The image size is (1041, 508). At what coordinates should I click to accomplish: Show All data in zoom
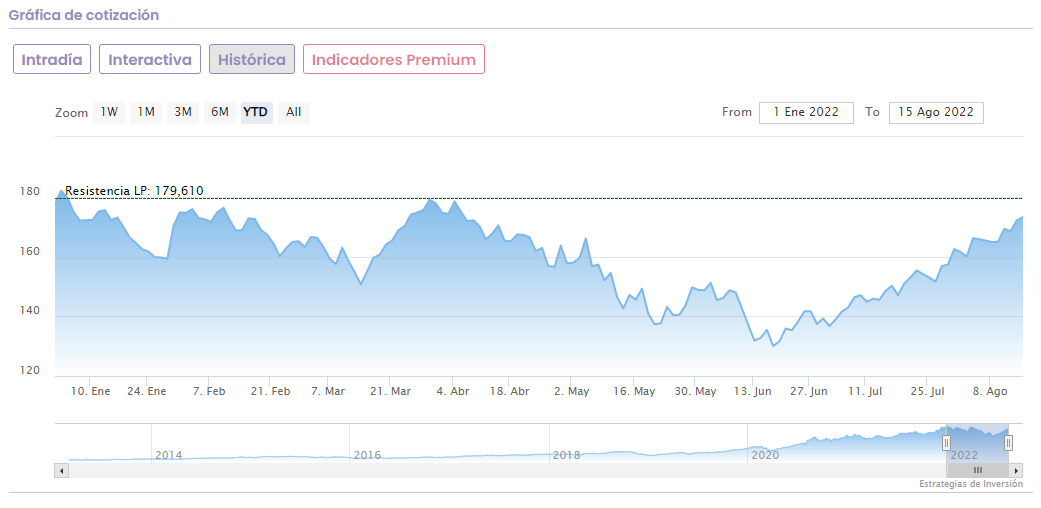click(x=293, y=112)
